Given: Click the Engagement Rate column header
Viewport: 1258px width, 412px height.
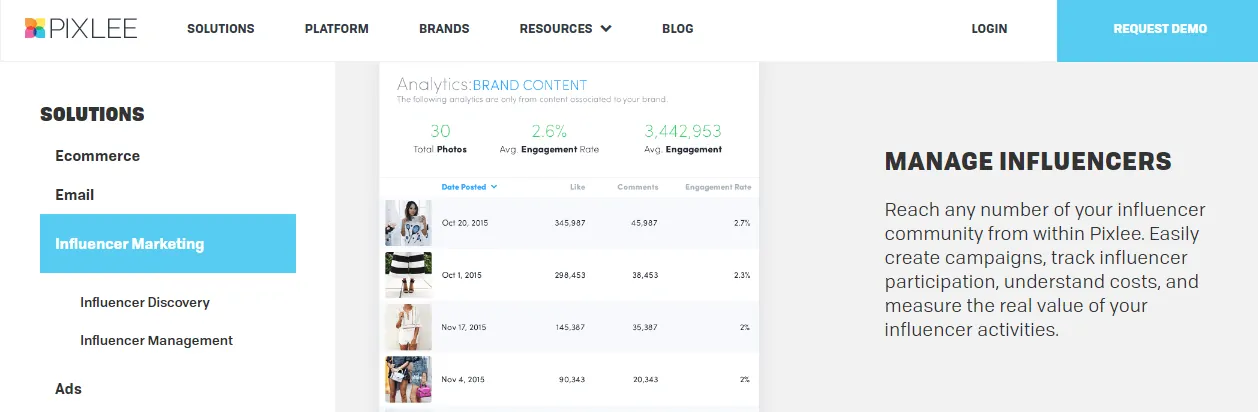Looking at the screenshot, I should (x=717, y=187).
